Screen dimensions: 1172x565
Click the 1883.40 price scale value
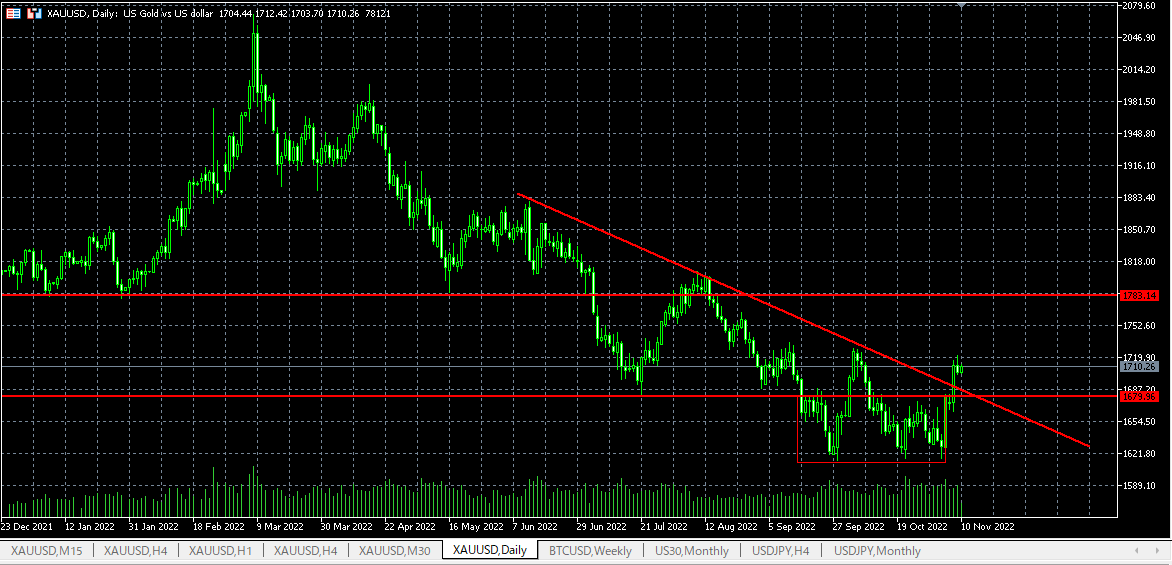click(x=1140, y=197)
